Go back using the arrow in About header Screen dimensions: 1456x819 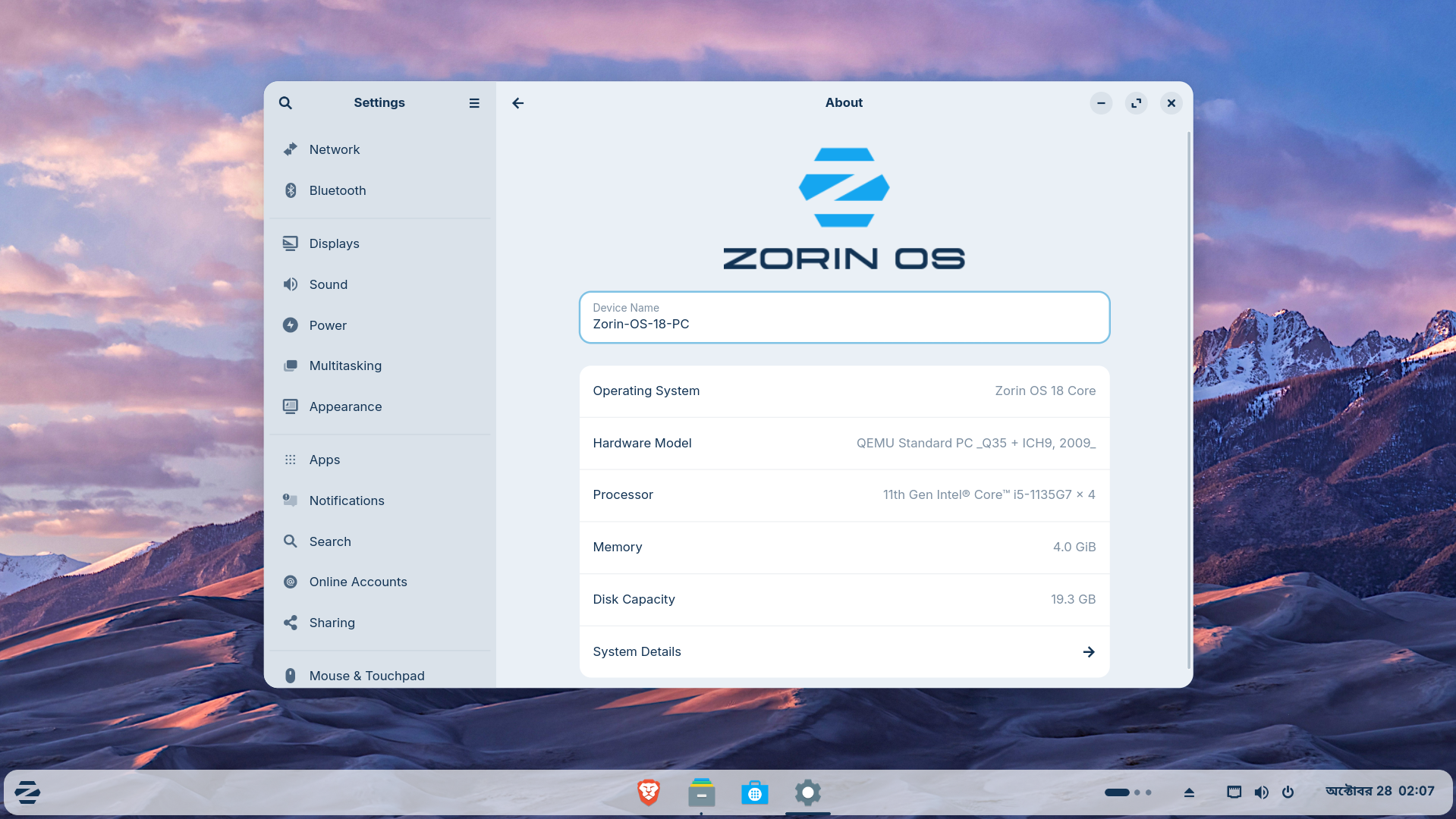518,103
